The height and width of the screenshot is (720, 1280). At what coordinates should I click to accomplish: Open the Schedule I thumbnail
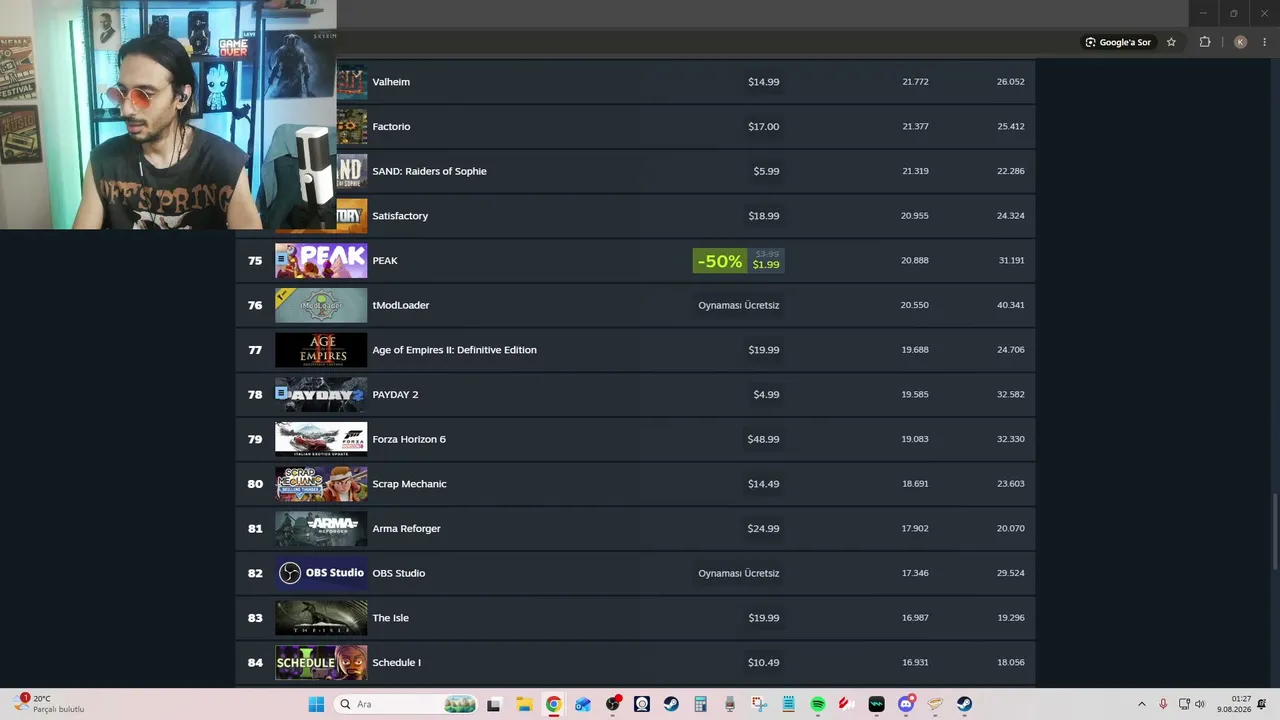coord(321,663)
